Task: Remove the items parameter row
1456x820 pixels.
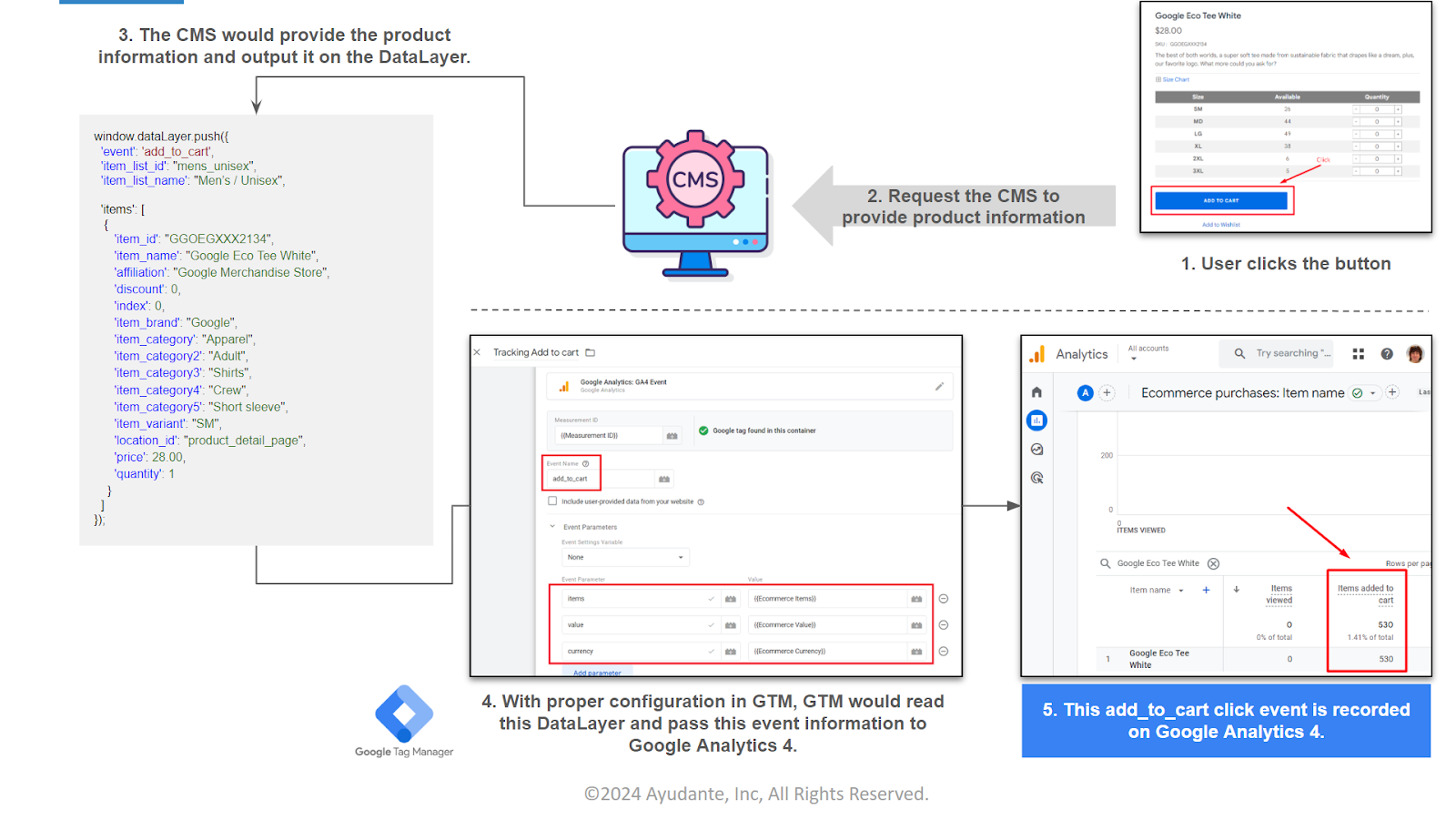Action: (x=944, y=599)
